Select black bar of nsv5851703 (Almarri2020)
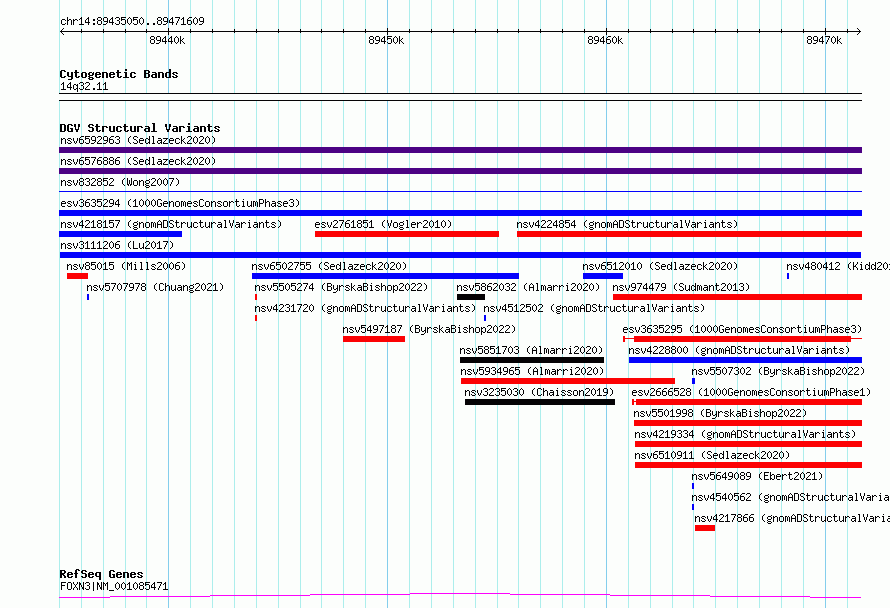The width and height of the screenshot is (890, 608). click(x=532, y=360)
